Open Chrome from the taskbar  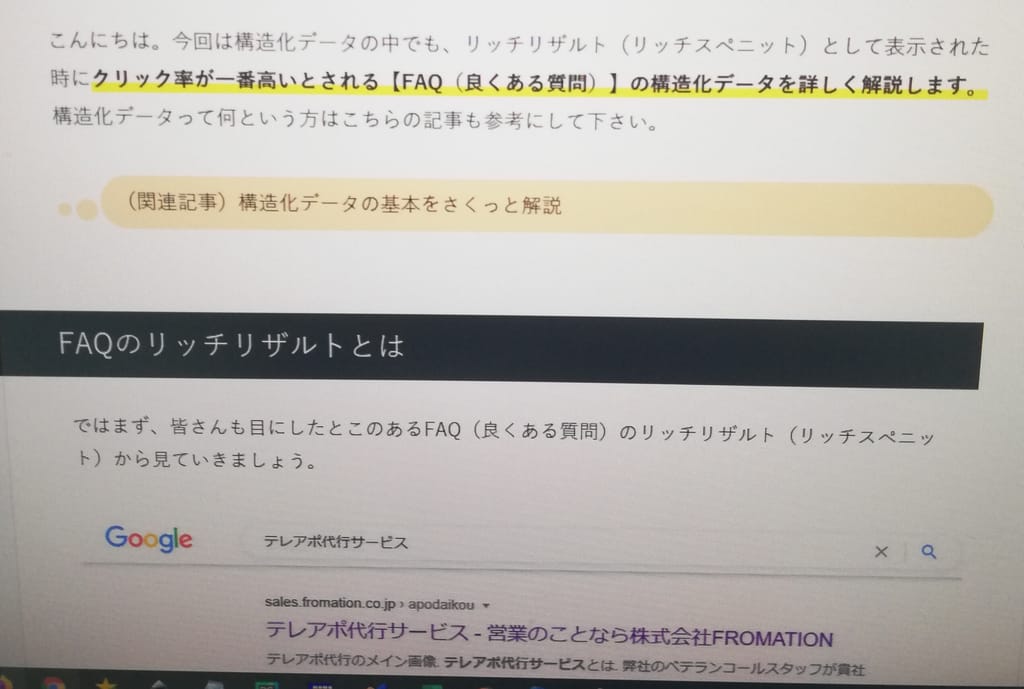[x=55, y=683]
